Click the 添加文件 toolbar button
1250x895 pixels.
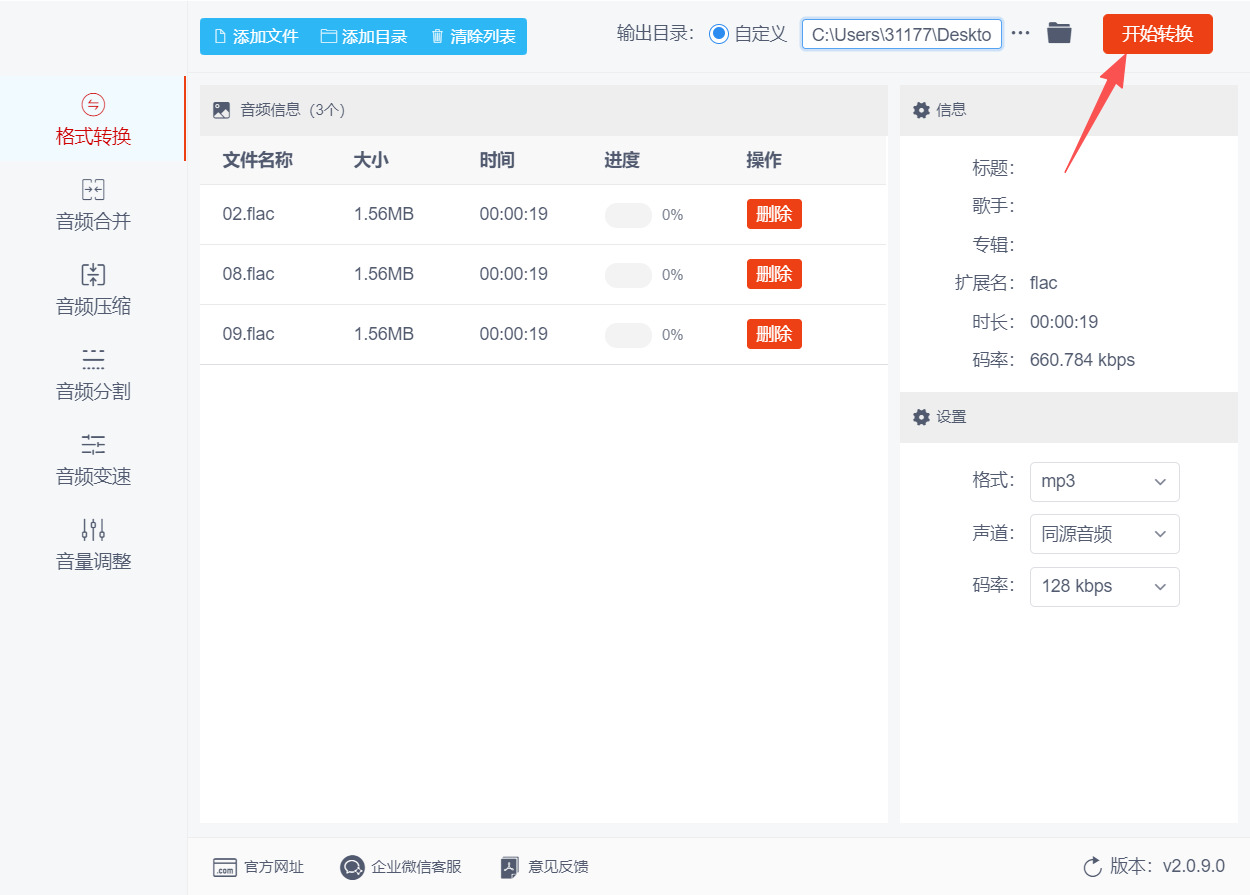click(x=256, y=37)
